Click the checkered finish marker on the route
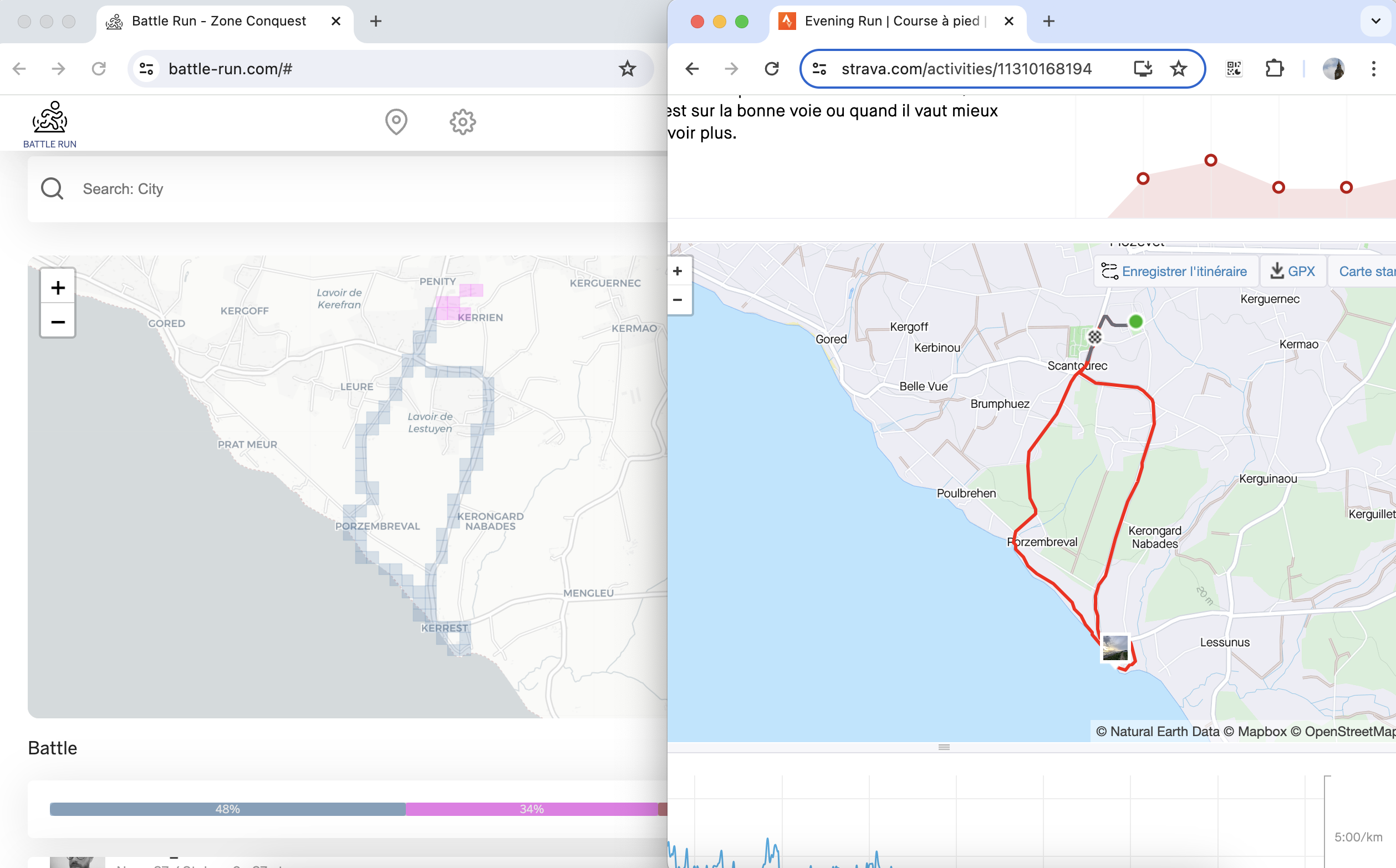 [x=1095, y=337]
